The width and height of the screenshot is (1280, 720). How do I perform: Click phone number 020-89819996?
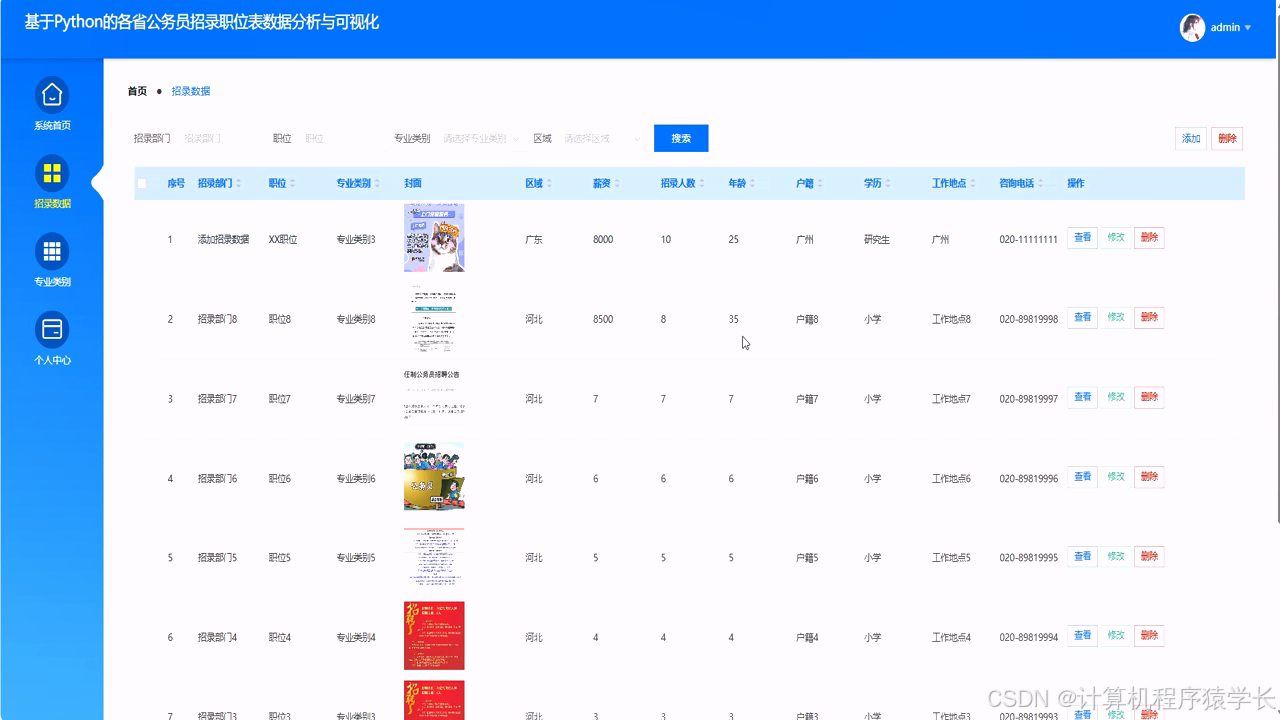tap(1028, 479)
